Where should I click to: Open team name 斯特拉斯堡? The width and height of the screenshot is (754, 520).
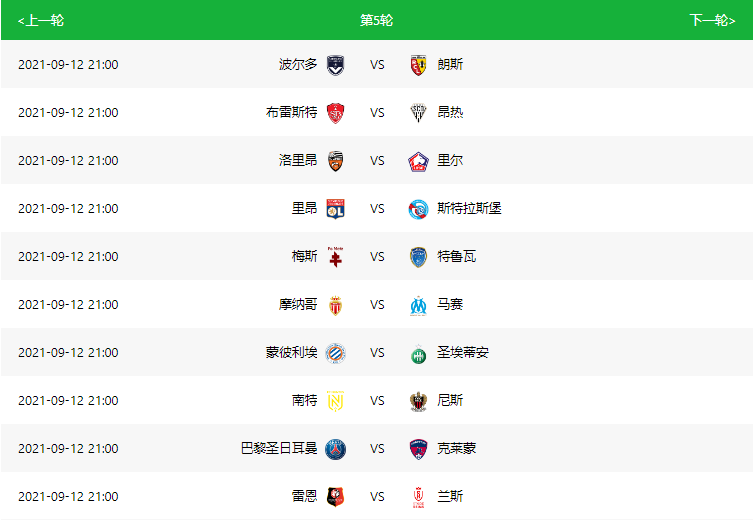click(469, 208)
